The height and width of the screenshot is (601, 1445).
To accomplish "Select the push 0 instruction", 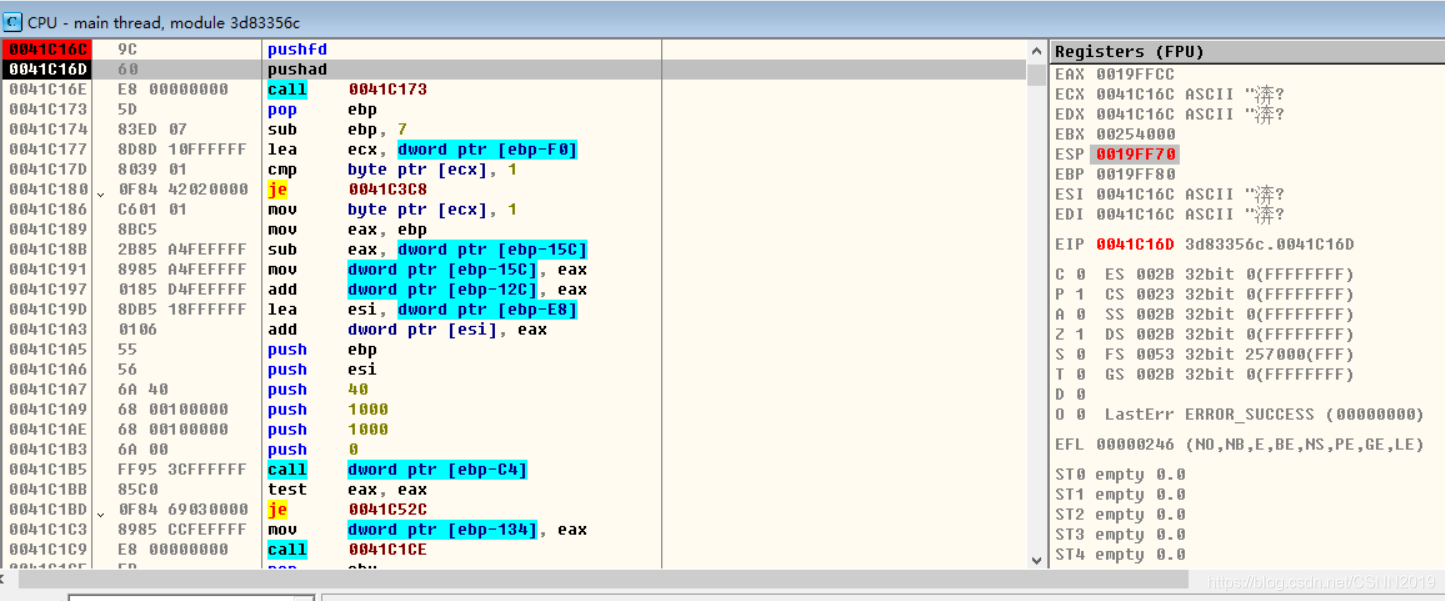I will 312,449.
